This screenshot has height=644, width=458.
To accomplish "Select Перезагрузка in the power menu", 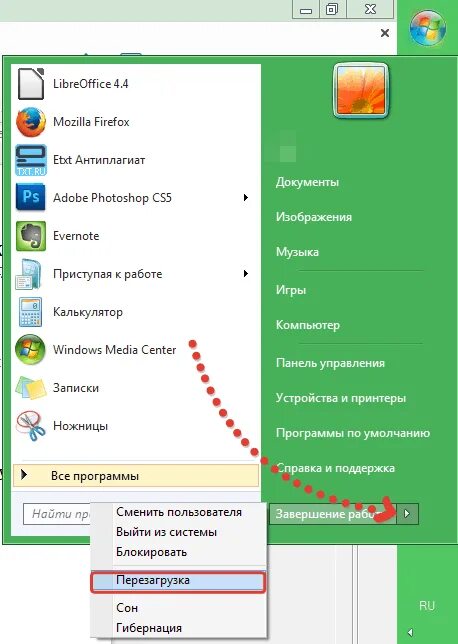I will [x=178, y=581].
